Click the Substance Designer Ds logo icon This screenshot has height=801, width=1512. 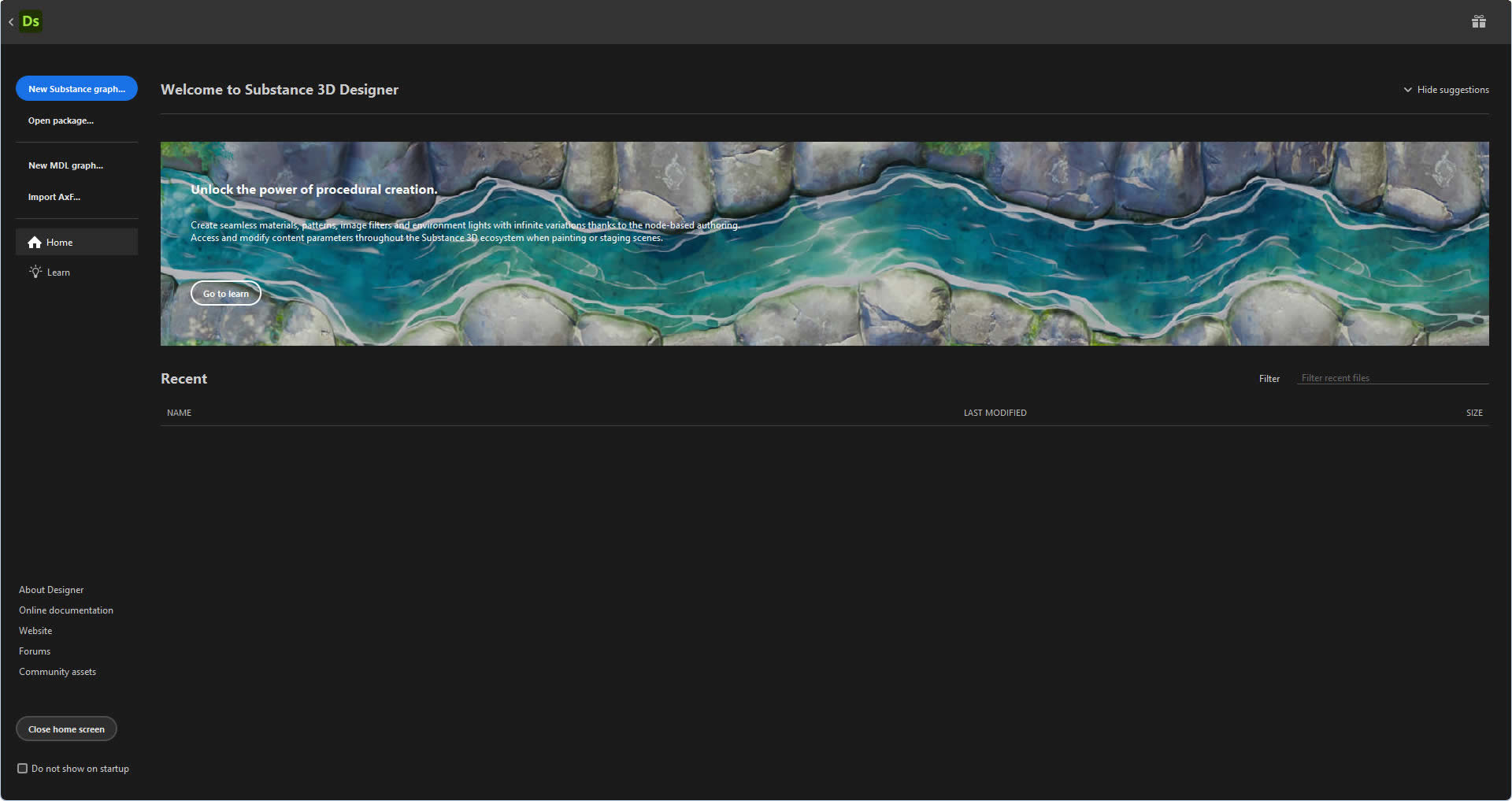pyautogui.click(x=31, y=21)
